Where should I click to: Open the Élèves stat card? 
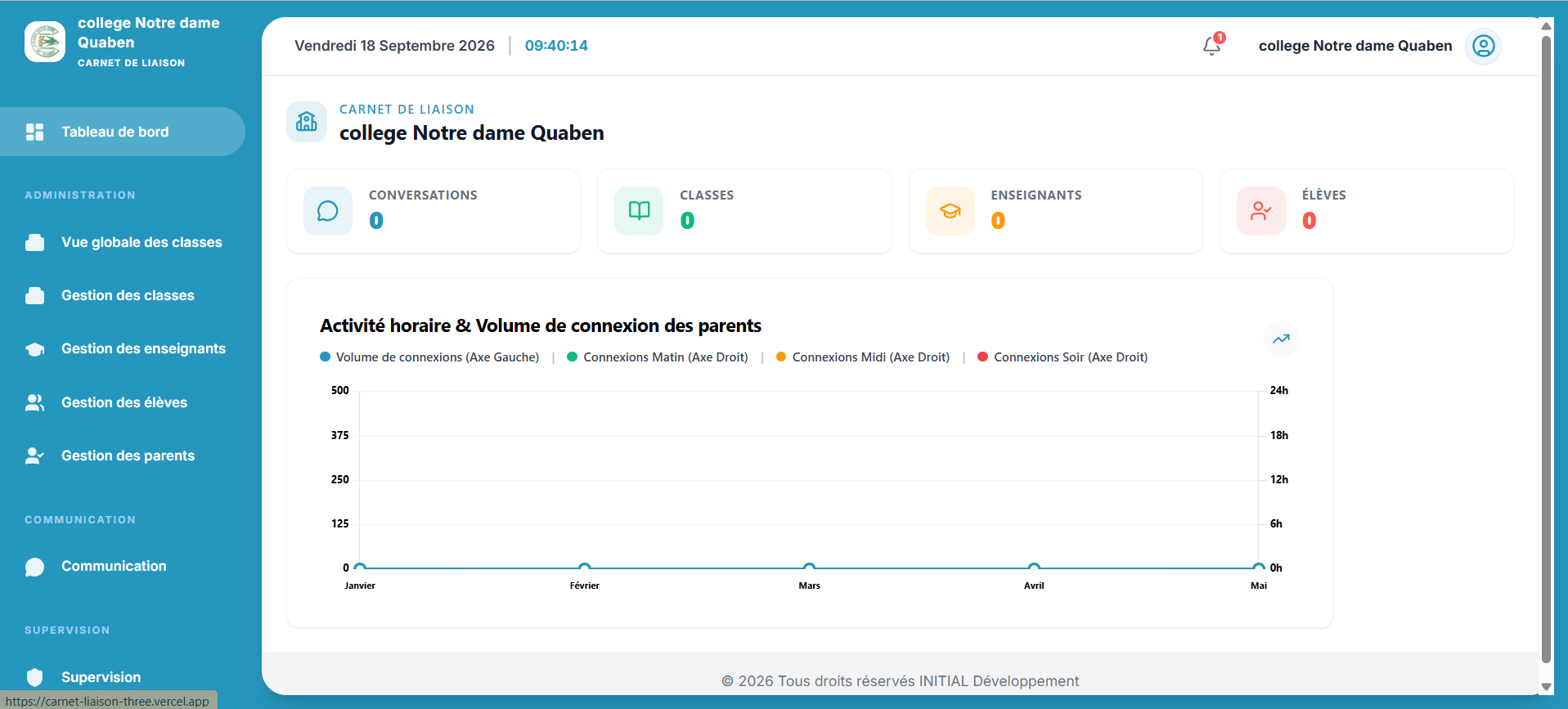click(1367, 211)
